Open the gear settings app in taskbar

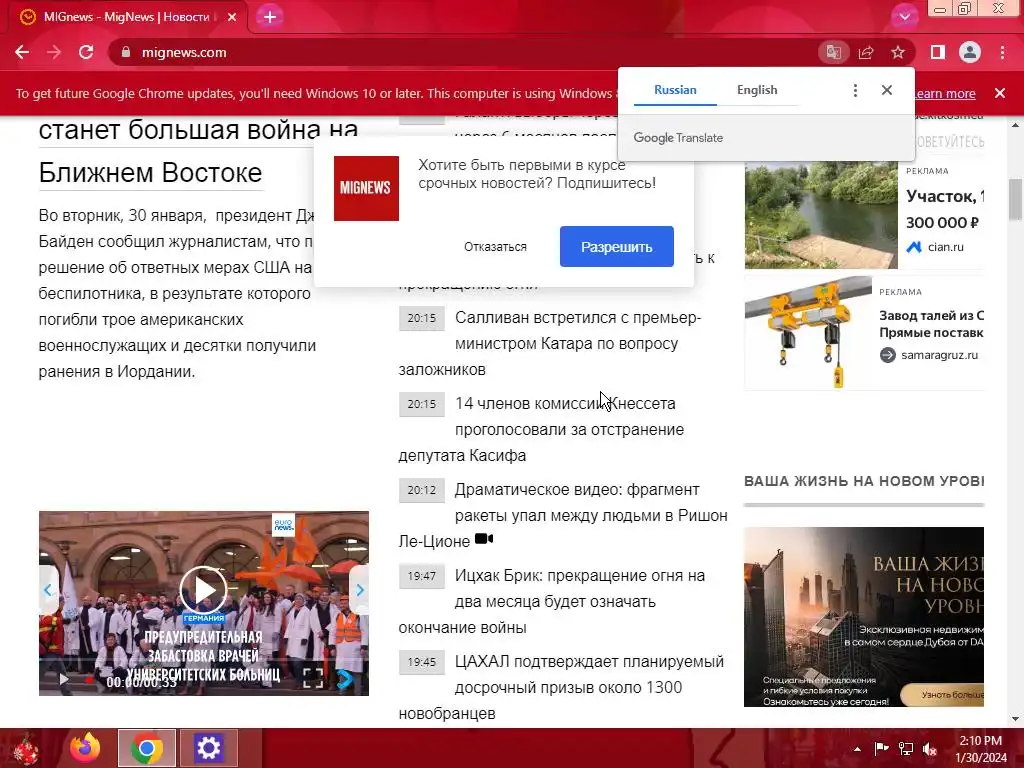point(208,748)
